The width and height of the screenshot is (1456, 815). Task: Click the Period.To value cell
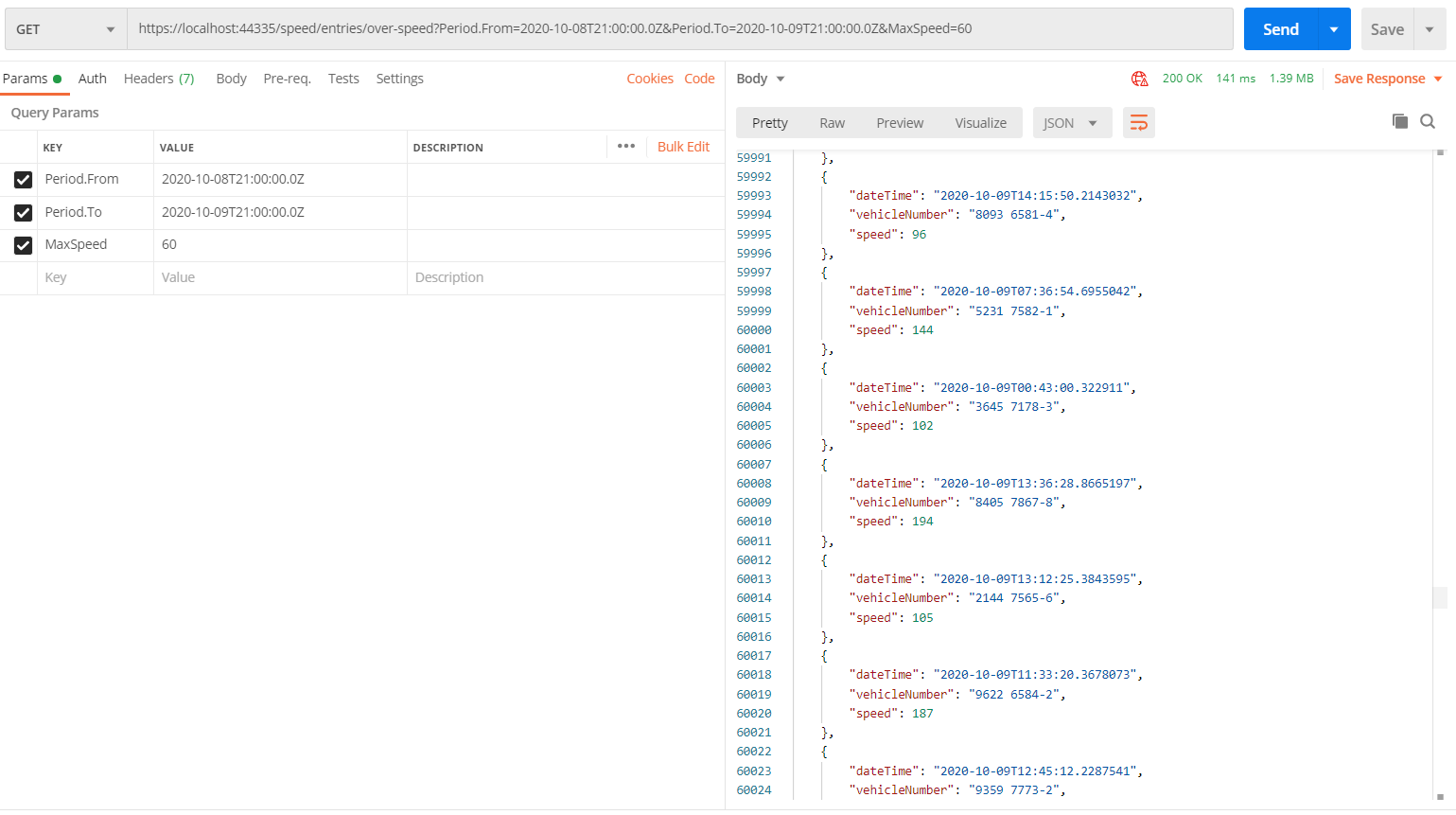(x=280, y=212)
